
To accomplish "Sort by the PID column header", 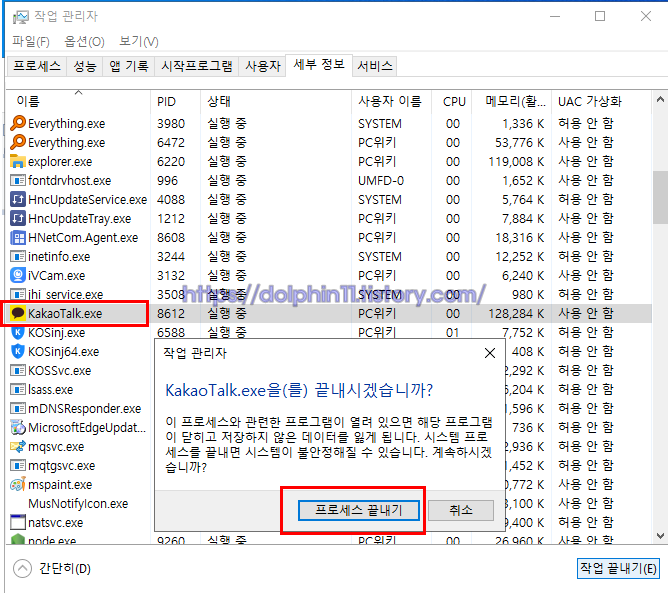I will click(175, 101).
